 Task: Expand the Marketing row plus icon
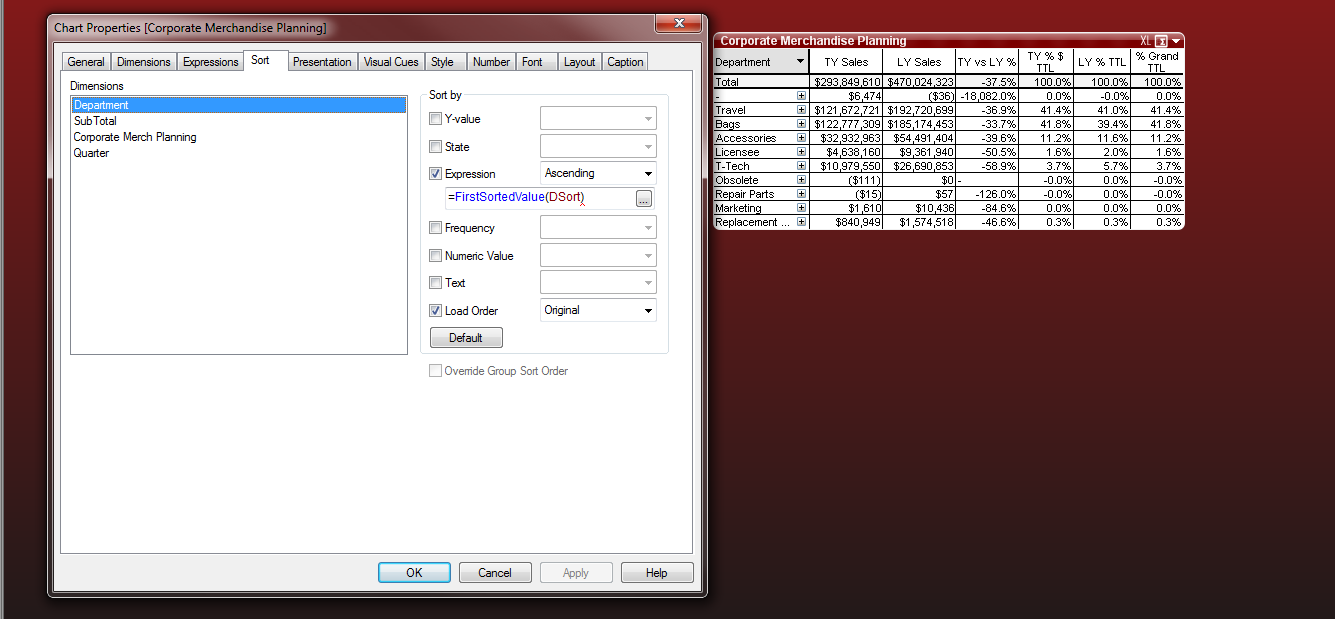[x=801, y=208]
